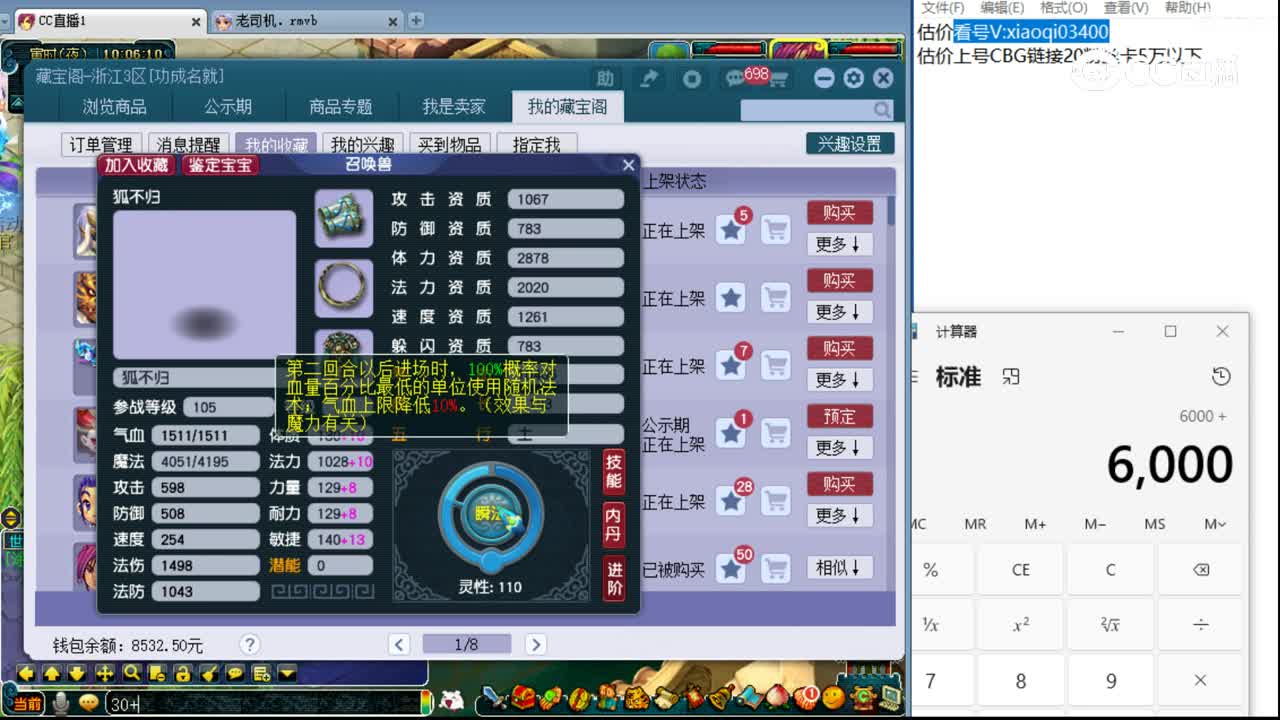This screenshot has width=1280, height=720.
Task: Add row with 28 badge to cart
Action: click(x=775, y=502)
